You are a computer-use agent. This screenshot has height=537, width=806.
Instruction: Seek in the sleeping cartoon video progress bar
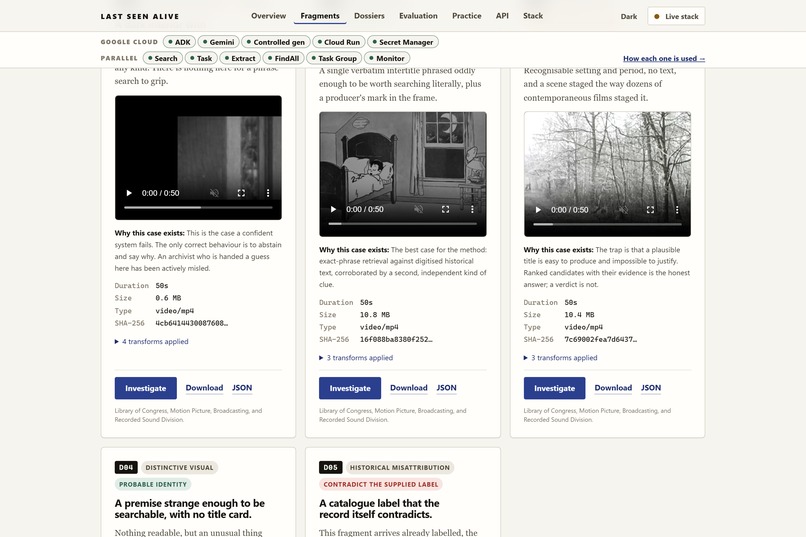pos(403,224)
